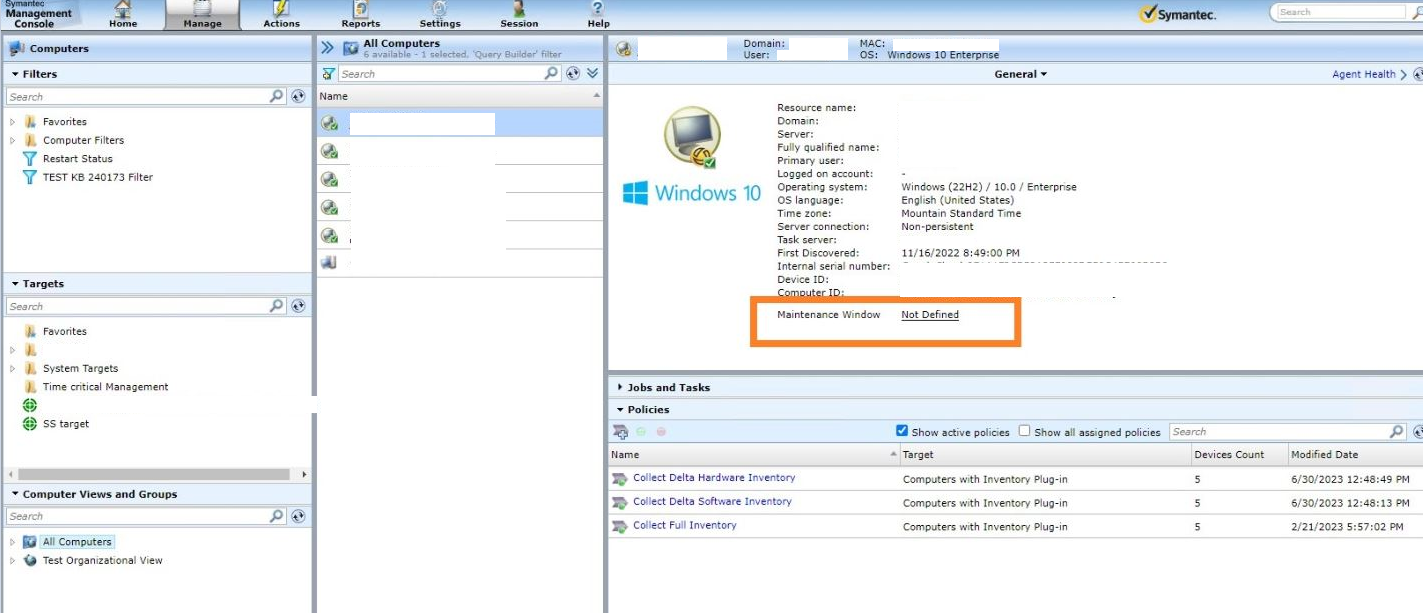Viewport: 1423px width, 613px height.
Task: Collapse the Policies section
Action: 648,410
